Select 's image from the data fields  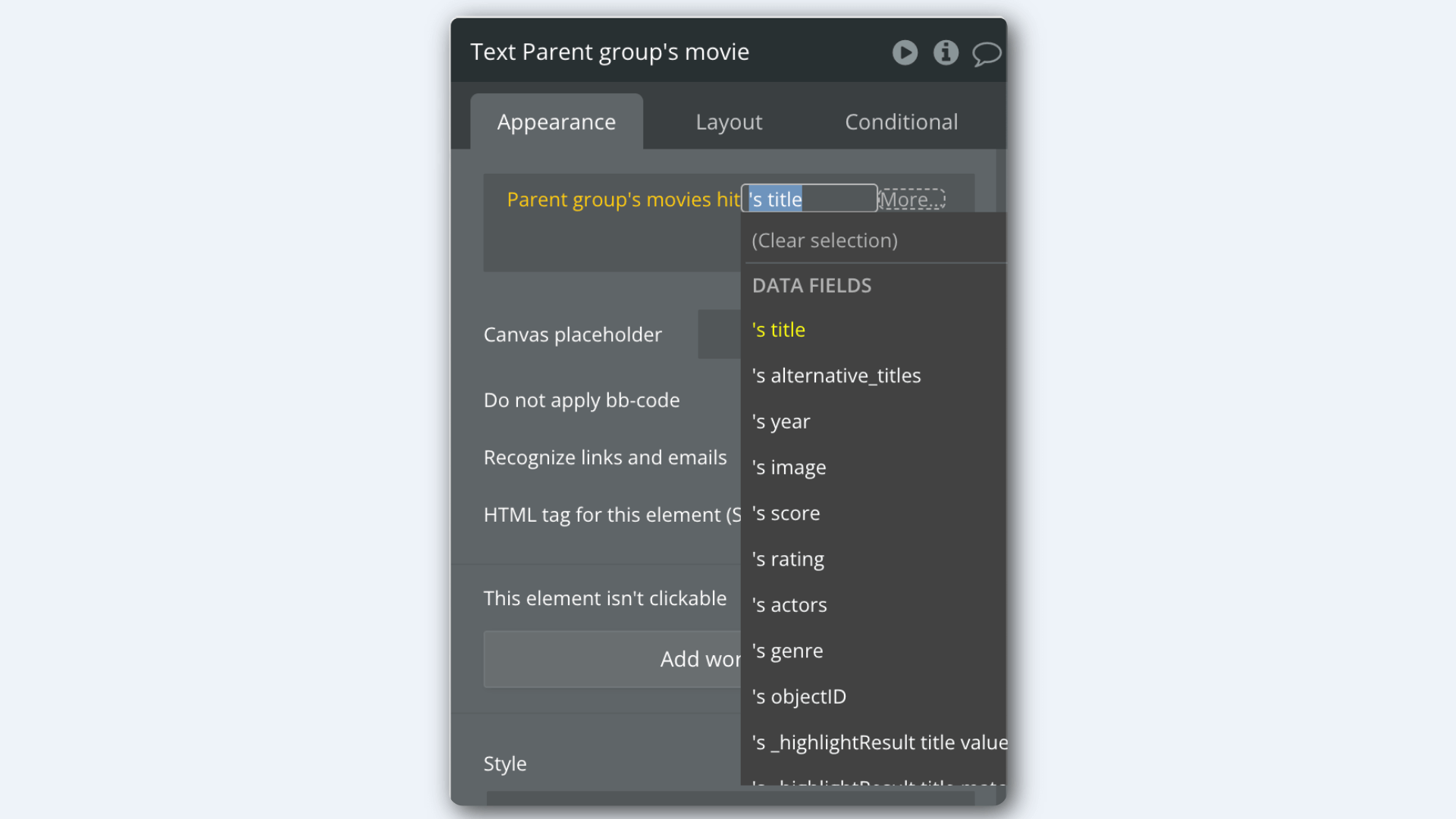tap(789, 468)
